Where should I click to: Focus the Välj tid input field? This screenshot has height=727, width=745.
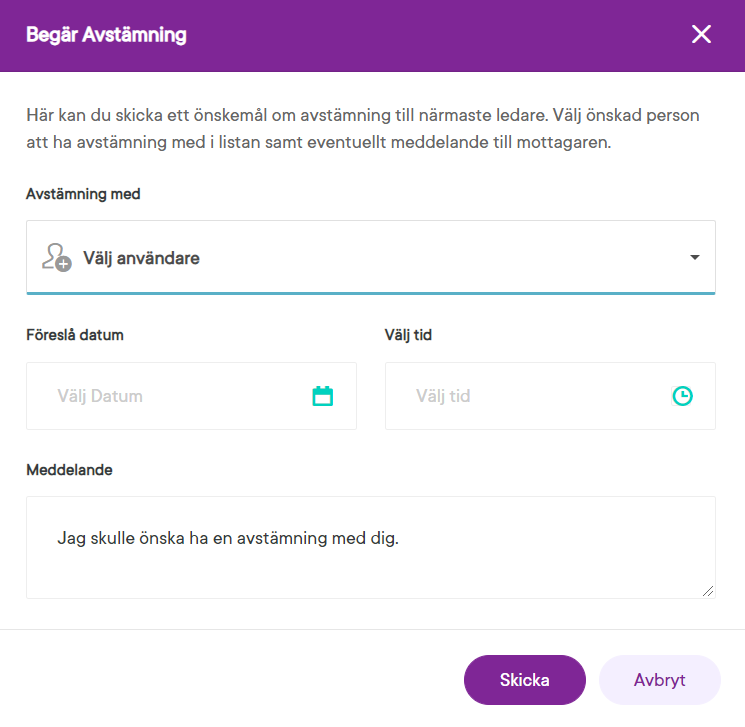click(x=530, y=396)
